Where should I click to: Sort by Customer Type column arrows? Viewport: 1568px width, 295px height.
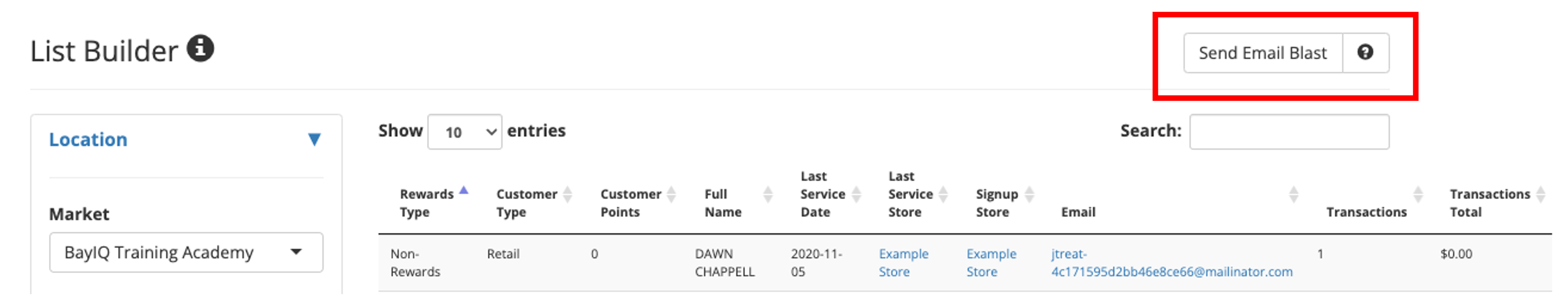pyautogui.click(x=567, y=194)
